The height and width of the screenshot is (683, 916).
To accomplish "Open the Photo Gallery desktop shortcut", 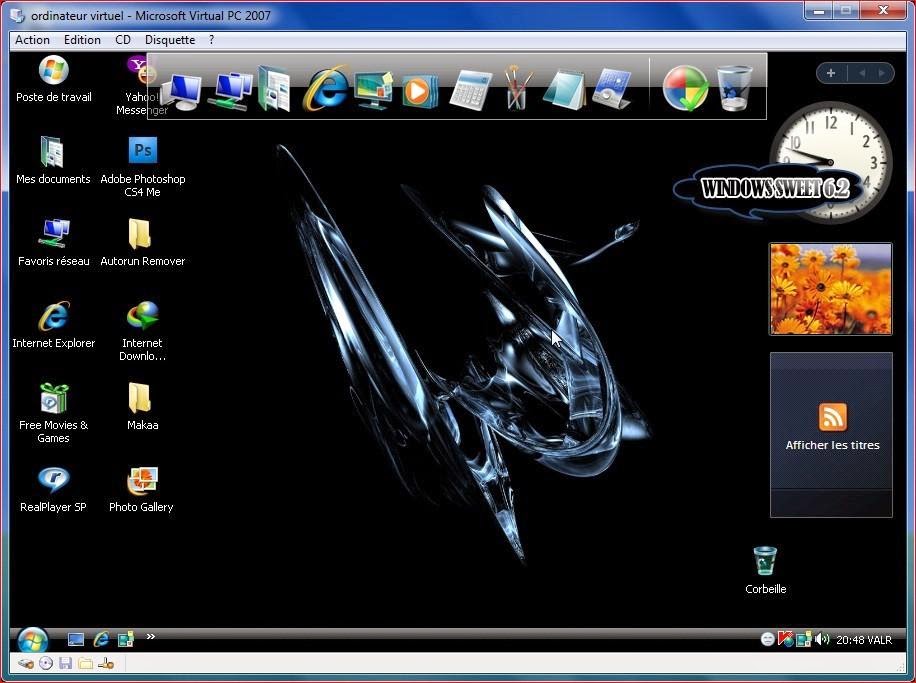I will 141,490.
